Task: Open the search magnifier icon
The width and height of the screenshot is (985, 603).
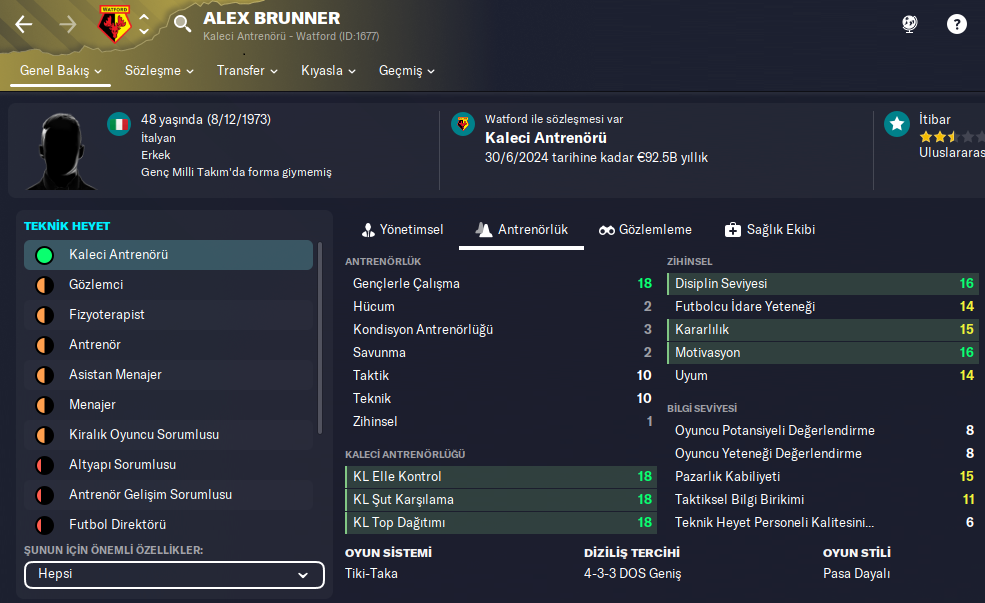Action: click(x=182, y=24)
